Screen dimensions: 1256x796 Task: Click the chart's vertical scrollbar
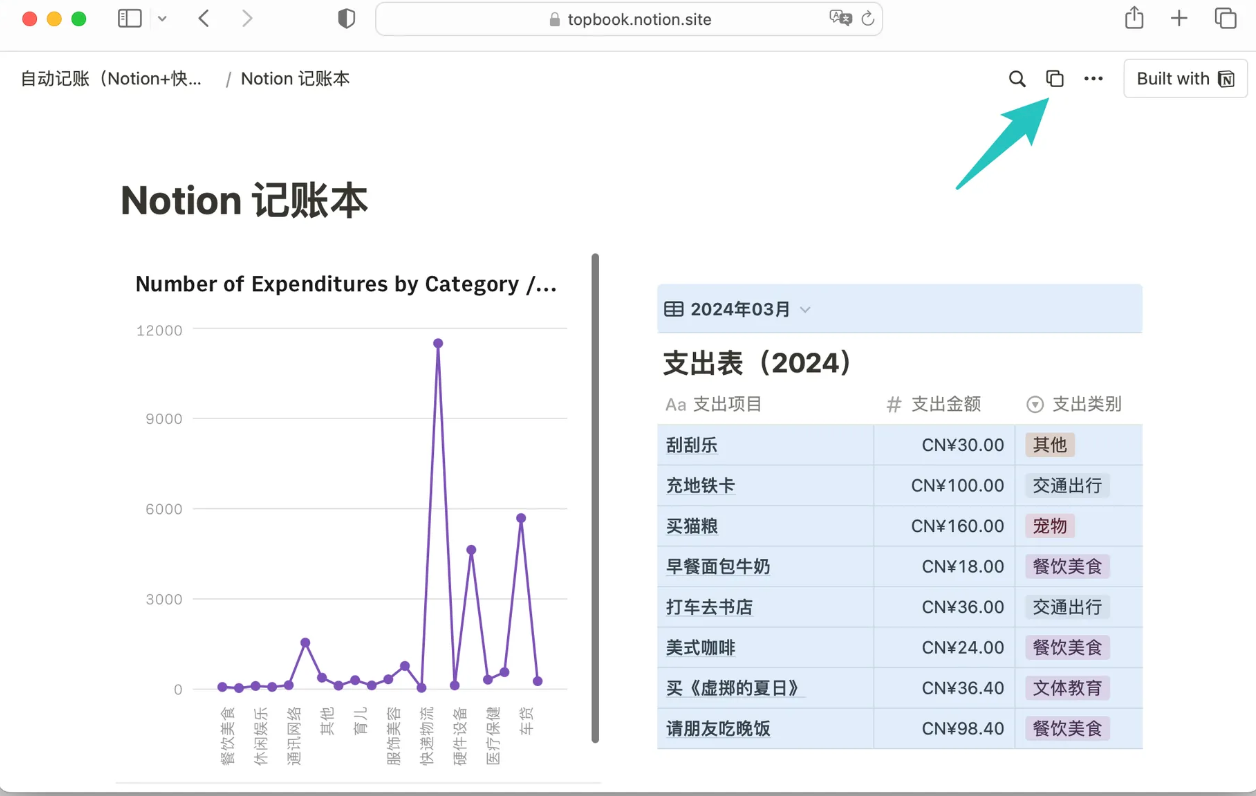point(596,498)
